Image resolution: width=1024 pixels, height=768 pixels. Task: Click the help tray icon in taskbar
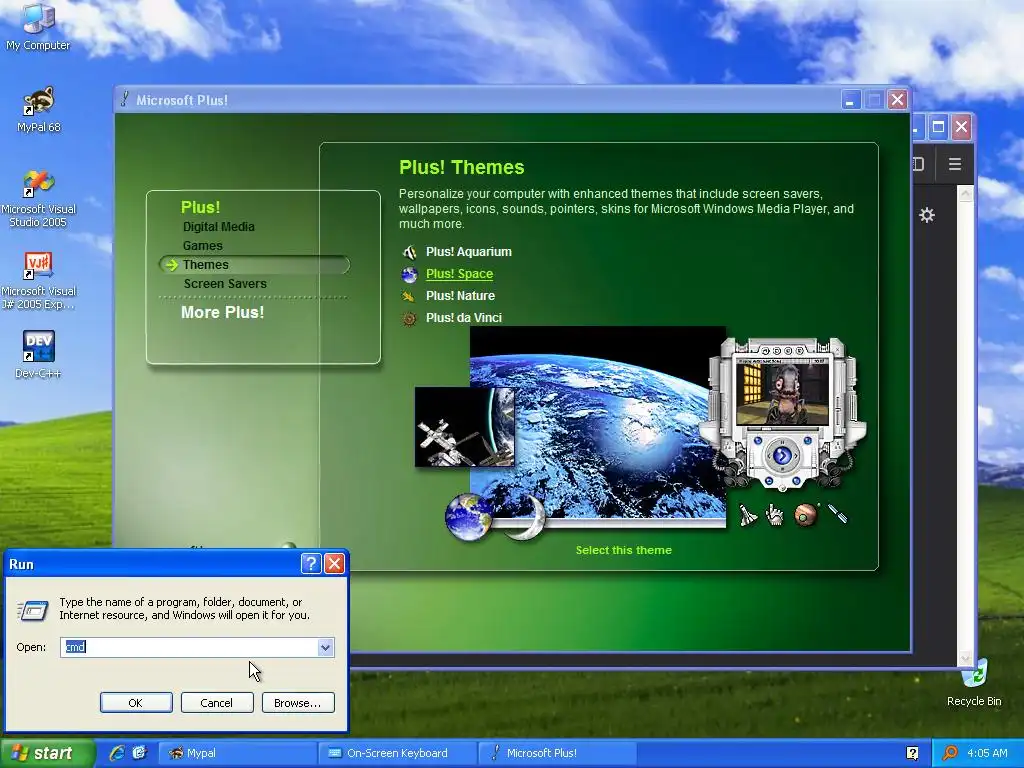pos(912,753)
